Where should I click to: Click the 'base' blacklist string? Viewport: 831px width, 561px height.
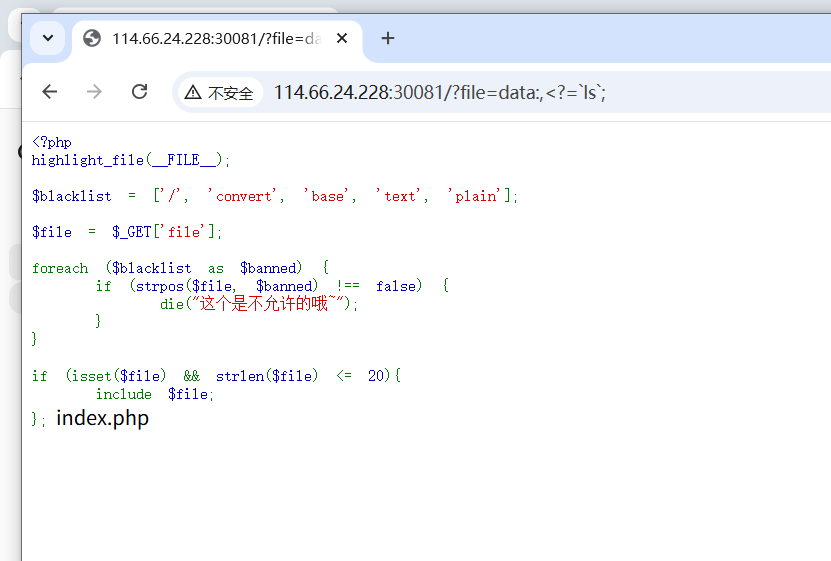tap(327, 196)
